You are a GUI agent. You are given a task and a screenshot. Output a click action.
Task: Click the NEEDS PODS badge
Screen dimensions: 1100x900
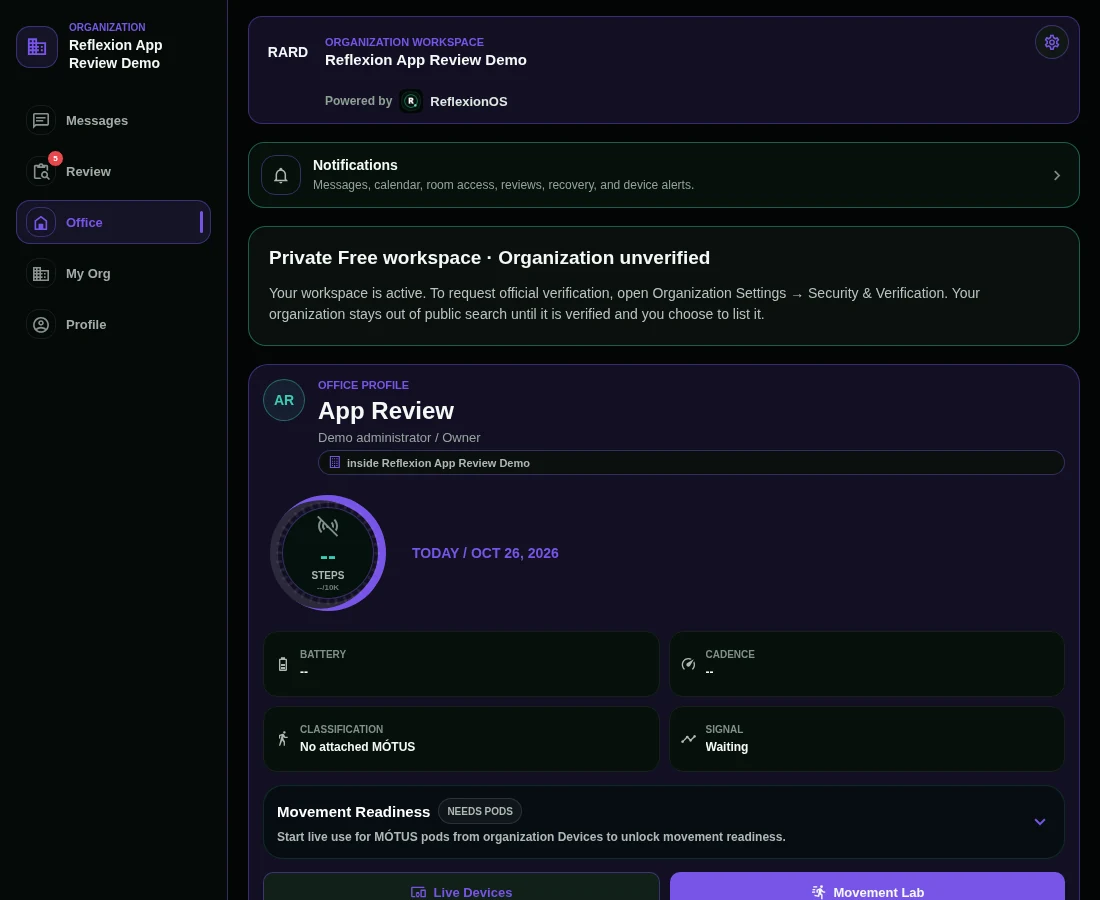click(x=480, y=811)
